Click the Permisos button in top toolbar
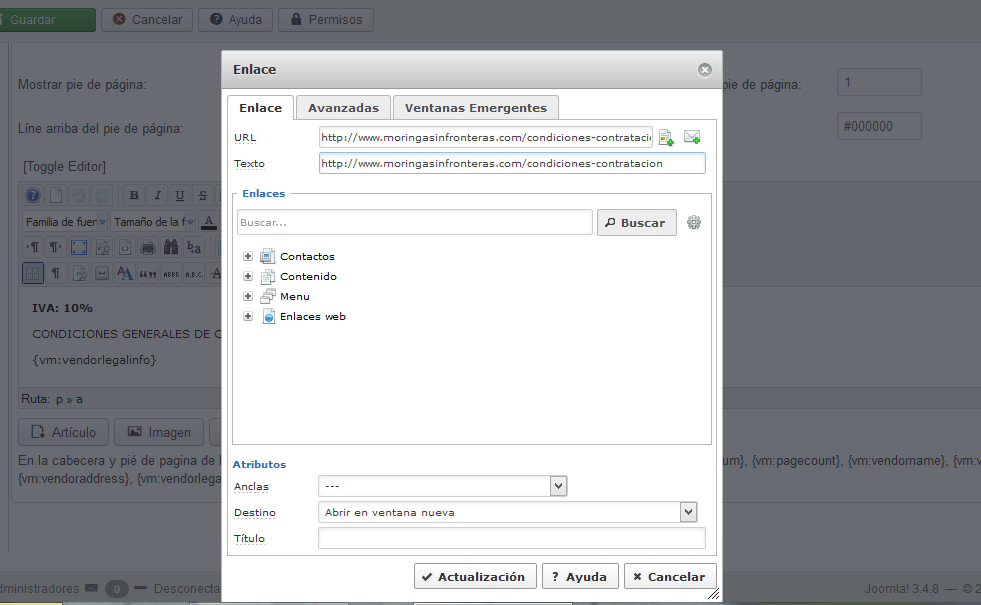981x605 pixels. [x=326, y=19]
